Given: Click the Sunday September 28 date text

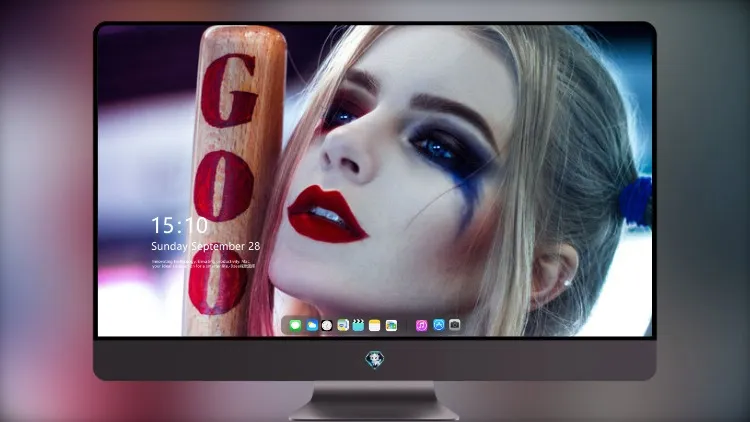Looking at the screenshot, I should click(x=206, y=246).
